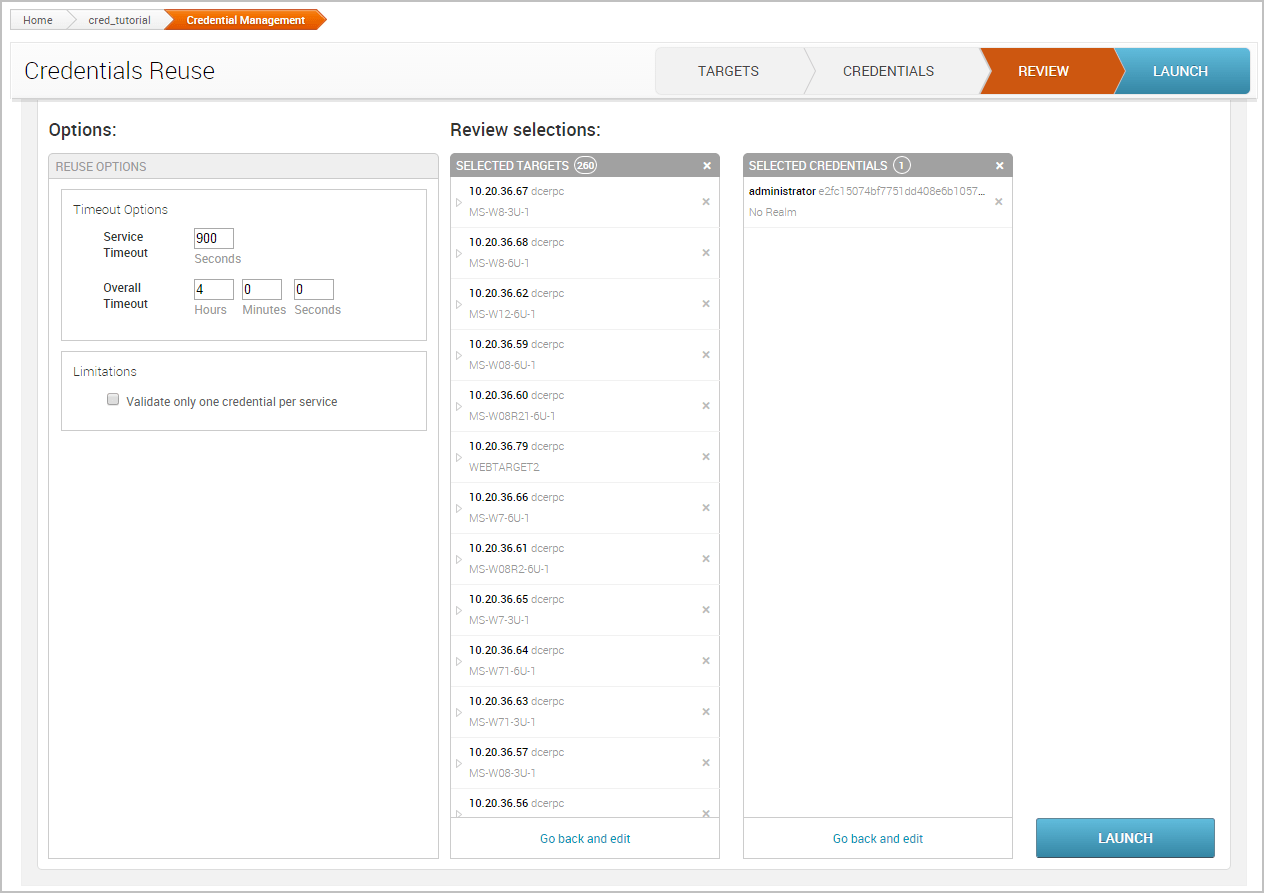Remove target 10.20.36.63 with X icon

[705, 712]
